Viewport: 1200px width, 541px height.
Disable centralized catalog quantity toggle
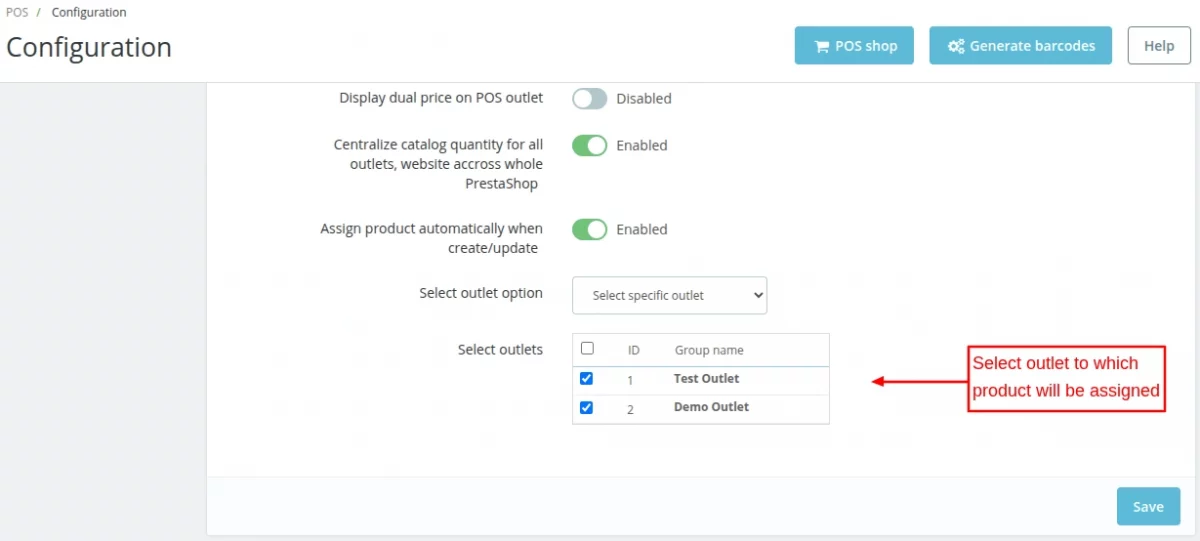click(x=589, y=146)
